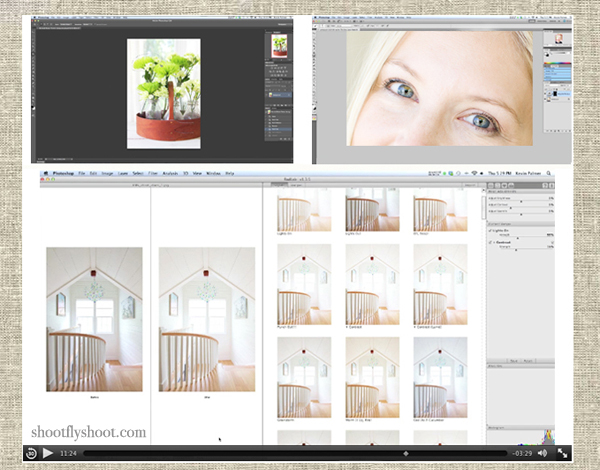The height and width of the screenshot is (470, 600).
Task: Click the style thumbnails vertical scrollbar
Action: click(483, 209)
